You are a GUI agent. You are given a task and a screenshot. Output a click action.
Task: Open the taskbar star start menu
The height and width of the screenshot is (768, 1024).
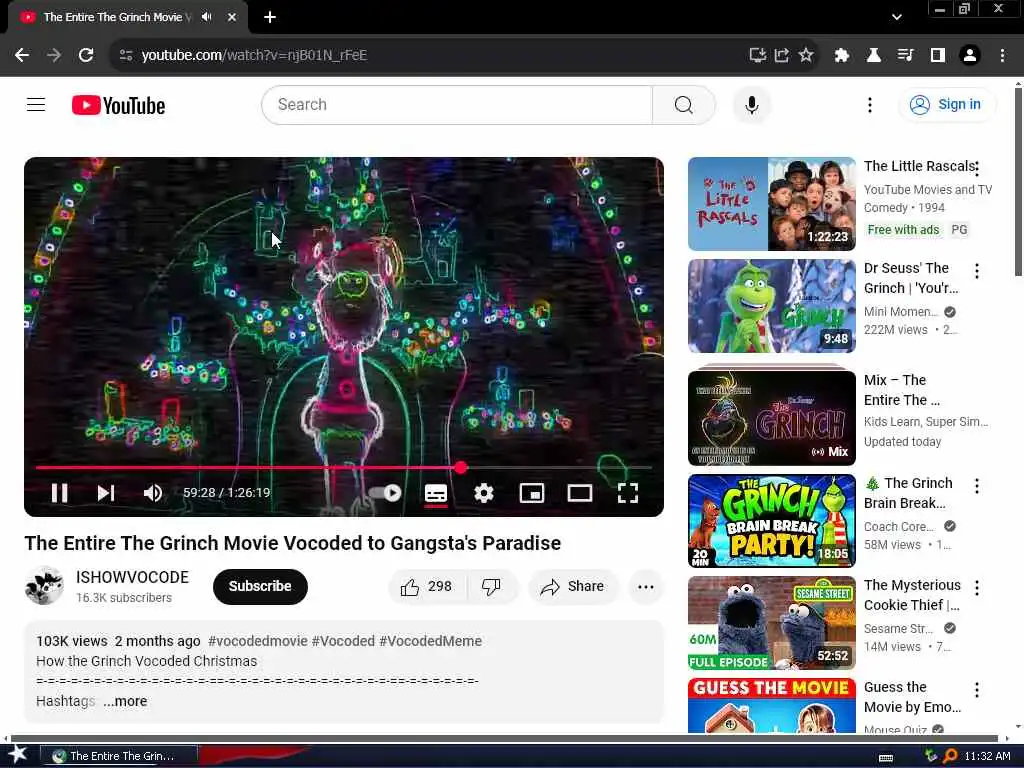click(17, 755)
